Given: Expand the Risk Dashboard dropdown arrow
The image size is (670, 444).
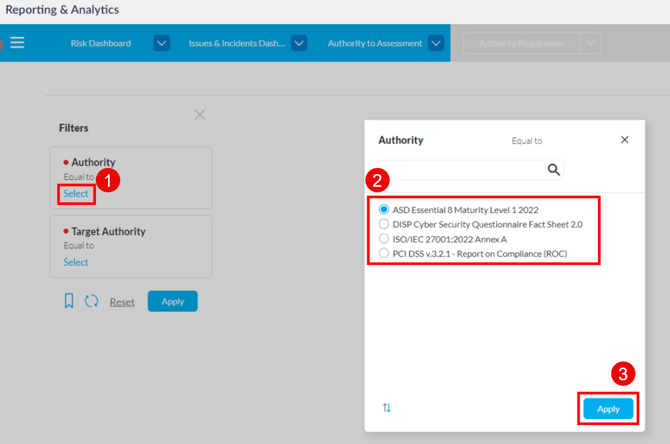Looking at the screenshot, I should click(x=161, y=44).
